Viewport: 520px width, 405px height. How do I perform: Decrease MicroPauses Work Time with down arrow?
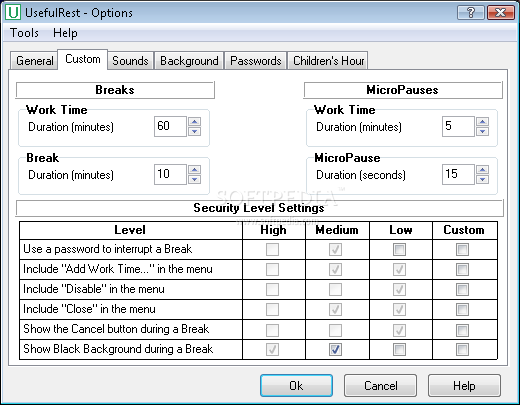483,131
